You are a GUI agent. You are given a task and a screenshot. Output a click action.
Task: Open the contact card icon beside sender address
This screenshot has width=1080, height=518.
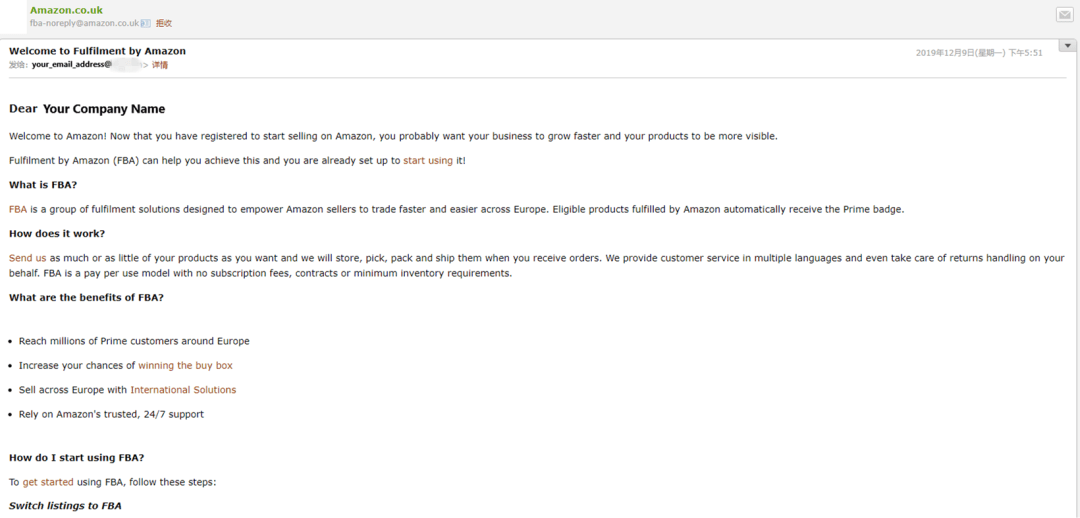(x=146, y=23)
